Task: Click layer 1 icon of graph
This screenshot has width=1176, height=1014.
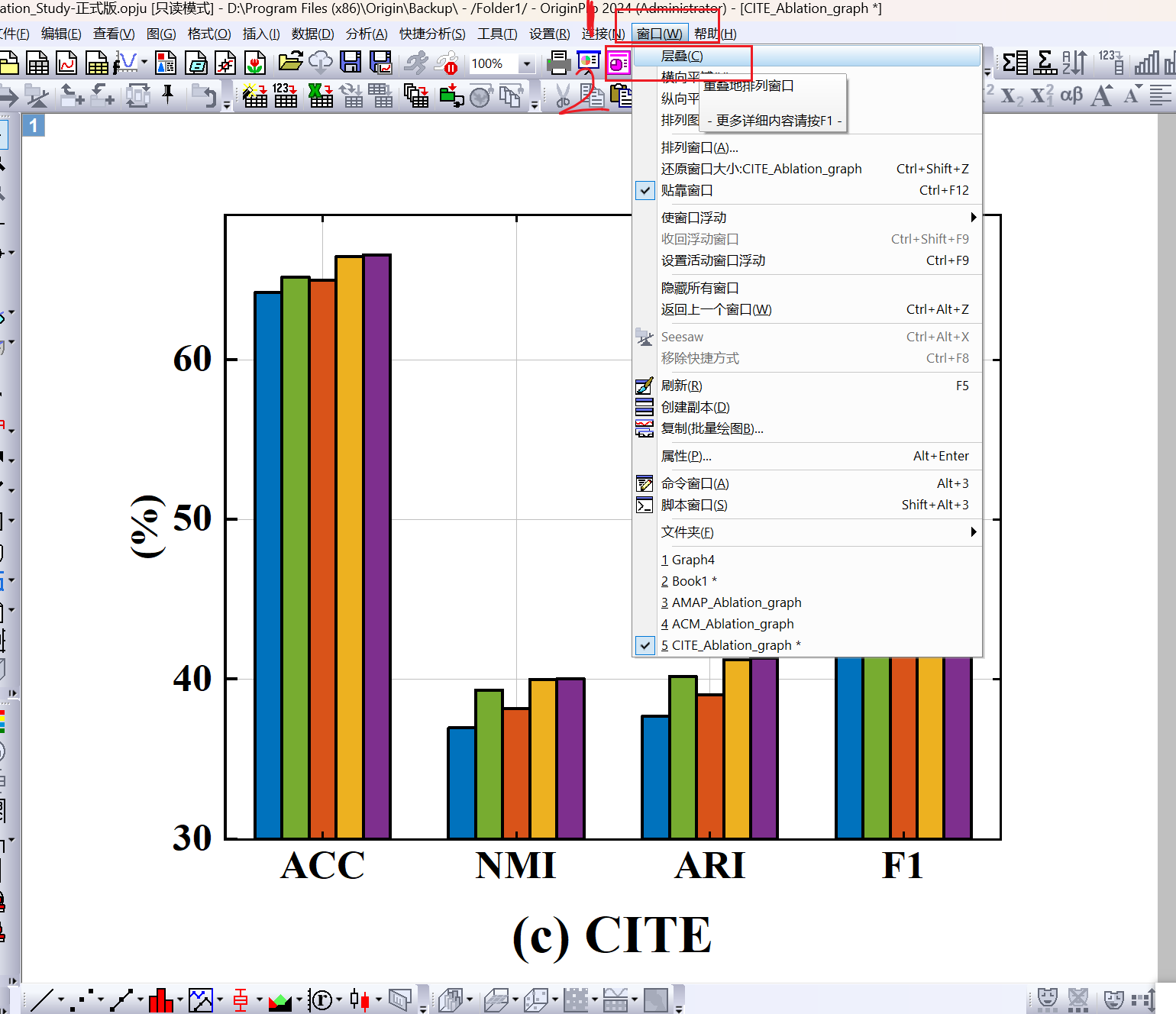Action: pyautogui.click(x=33, y=125)
